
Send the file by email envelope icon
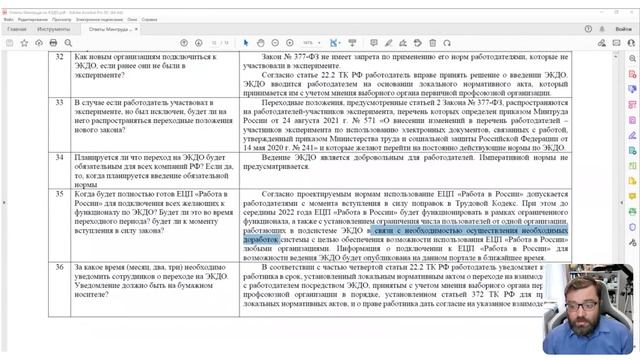(x=616, y=43)
